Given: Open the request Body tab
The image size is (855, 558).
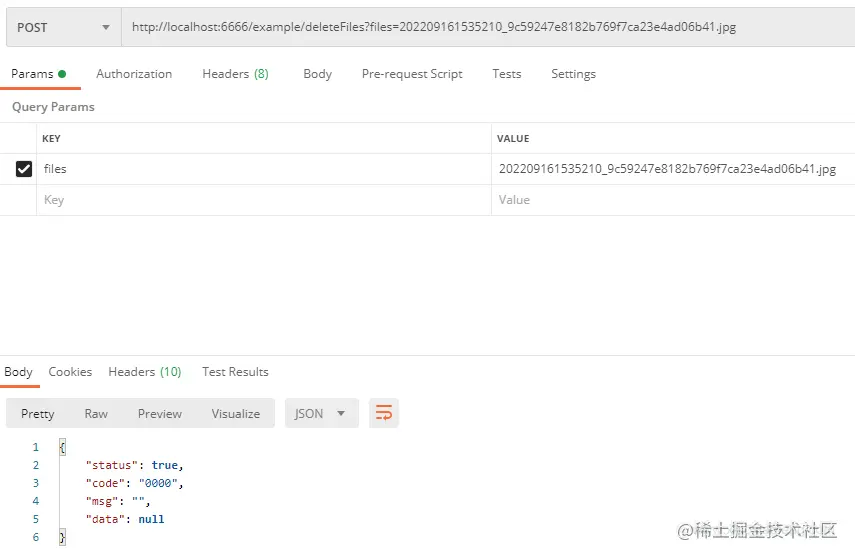Looking at the screenshot, I should coord(317,74).
